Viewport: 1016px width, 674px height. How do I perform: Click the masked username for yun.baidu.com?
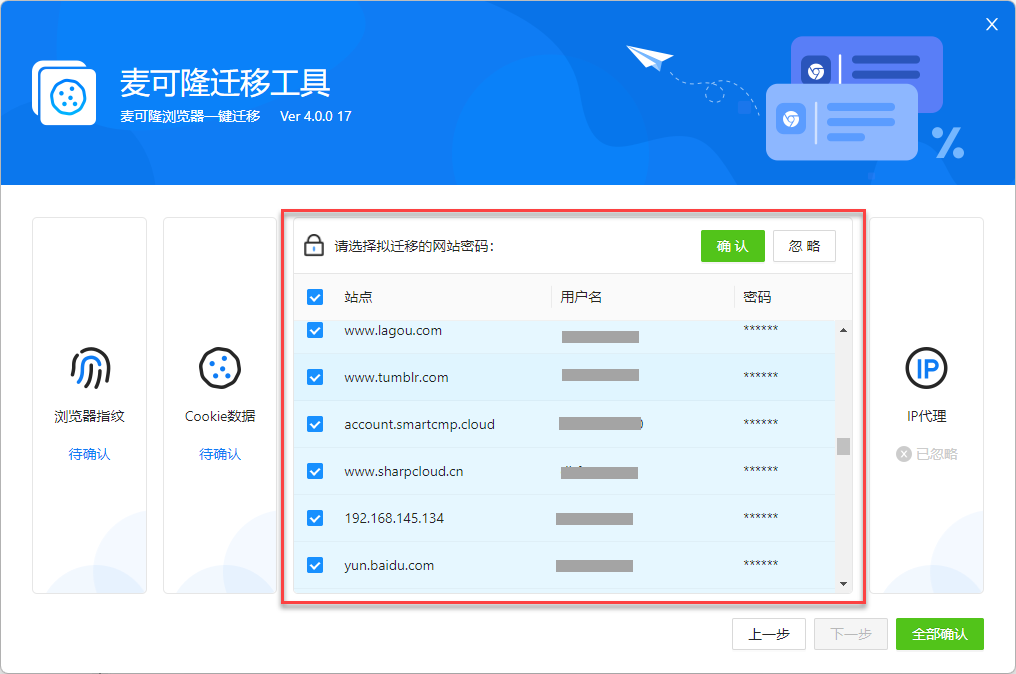tap(594, 566)
